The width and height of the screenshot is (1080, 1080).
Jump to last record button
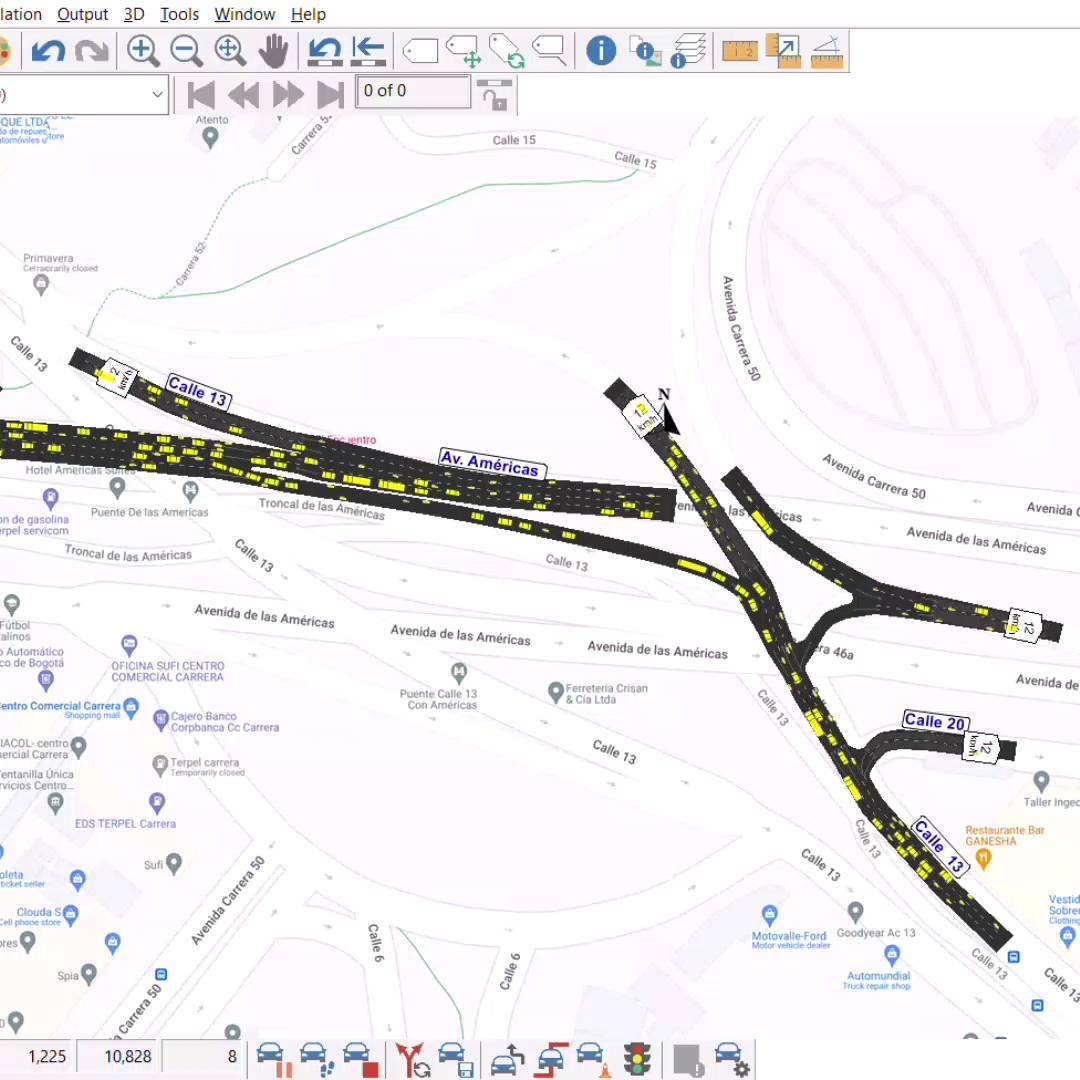330,95
